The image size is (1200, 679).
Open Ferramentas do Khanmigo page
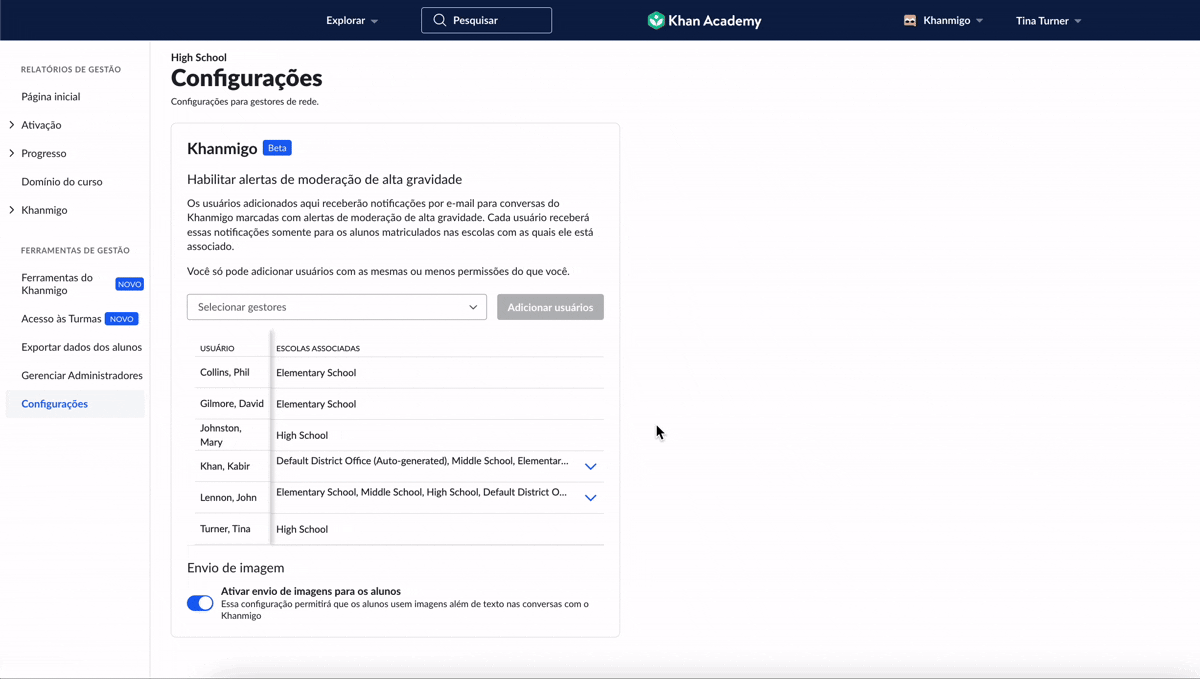[x=57, y=284]
